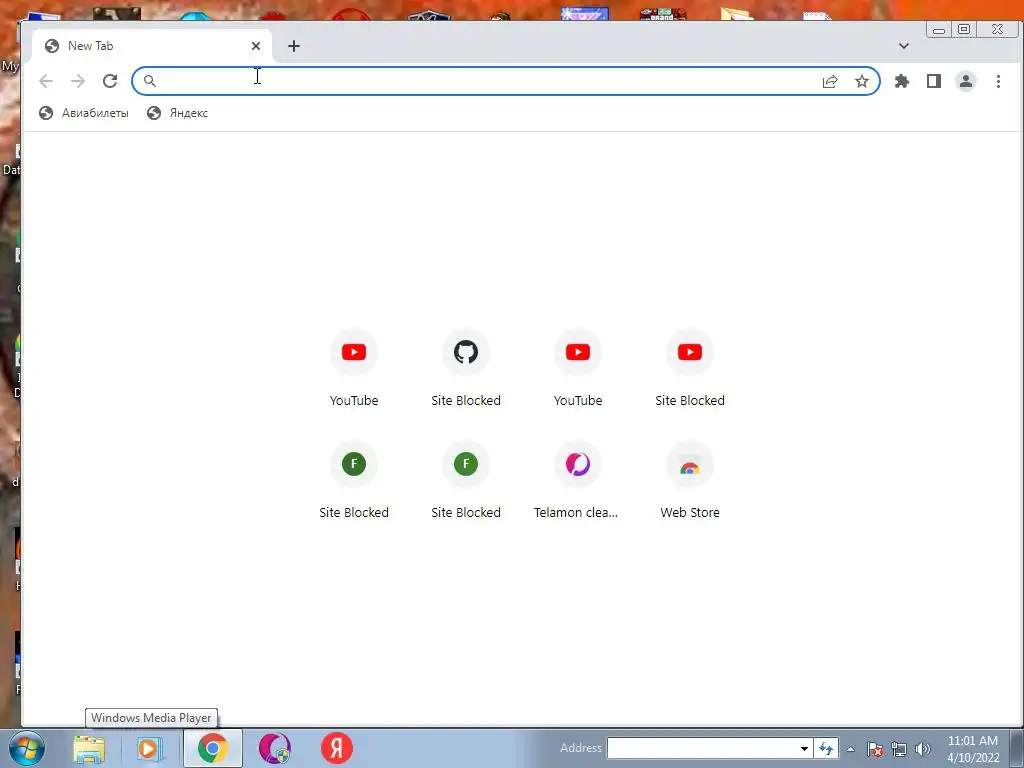Open the first YouTube shortcut tile
This screenshot has height=768, width=1024.
(354, 369)
